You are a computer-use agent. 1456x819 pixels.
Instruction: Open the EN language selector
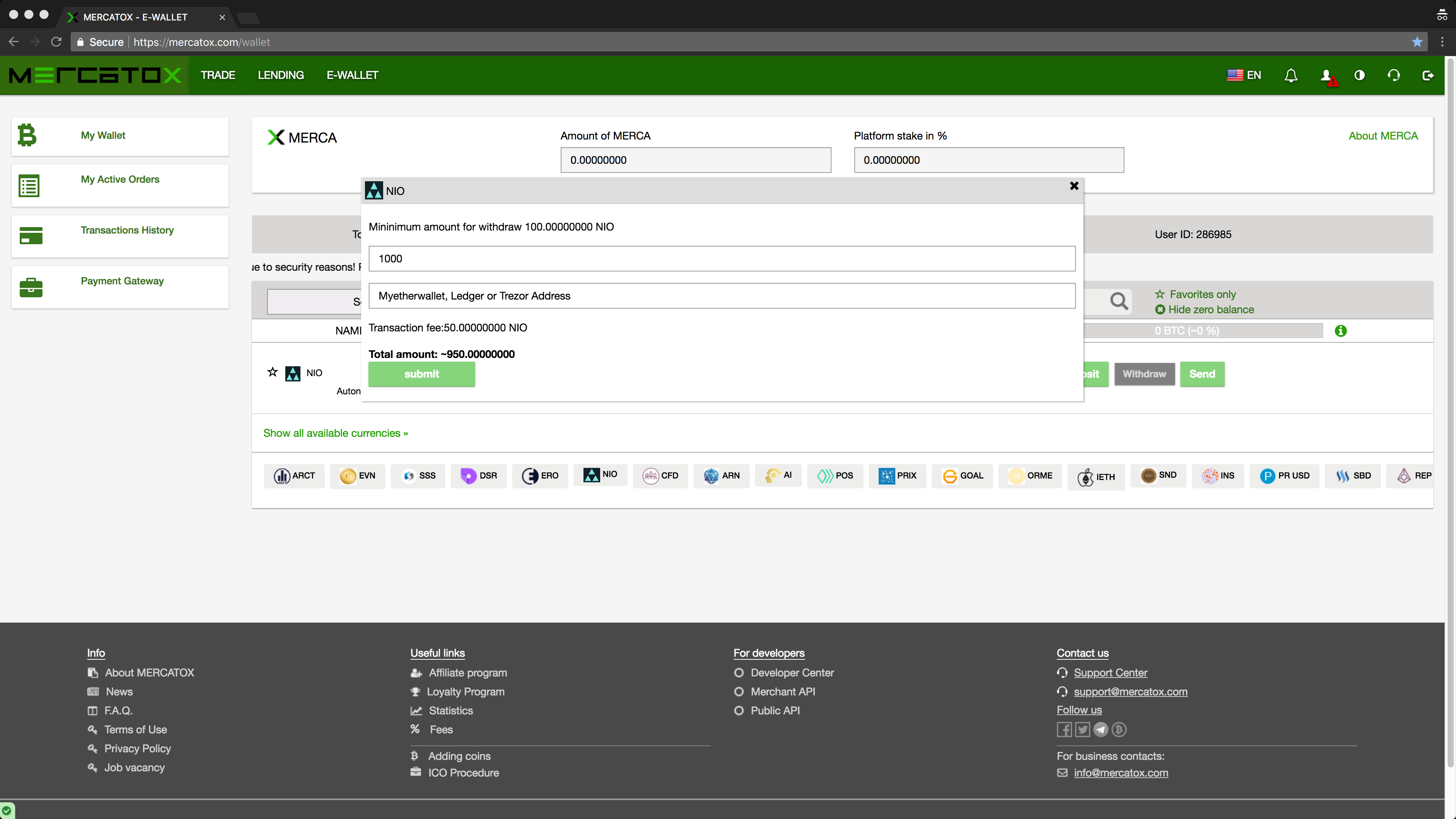click(x=1244, y=75)
